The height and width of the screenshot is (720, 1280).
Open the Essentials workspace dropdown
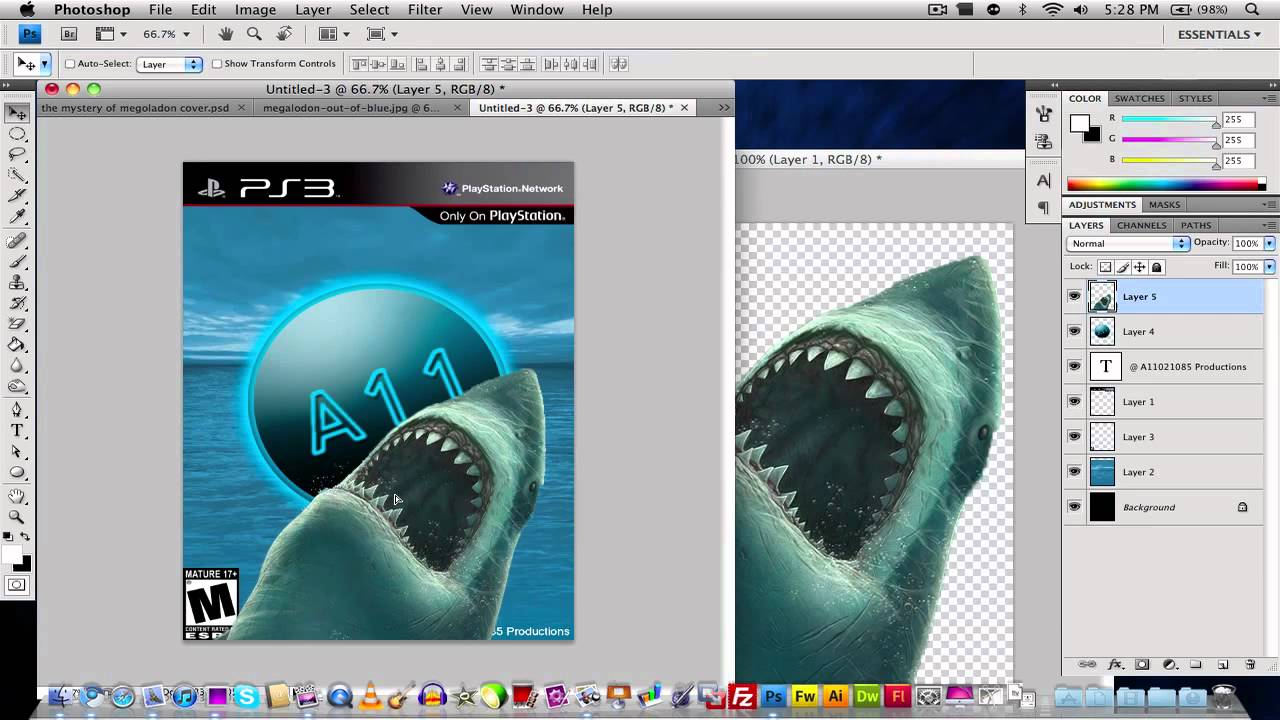click(1218, 34)
